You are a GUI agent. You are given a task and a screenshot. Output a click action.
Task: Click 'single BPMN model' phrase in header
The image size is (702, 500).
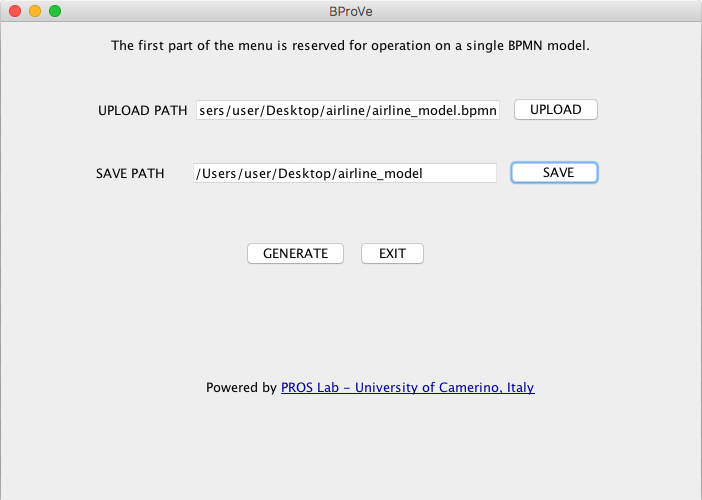(527, 46)
